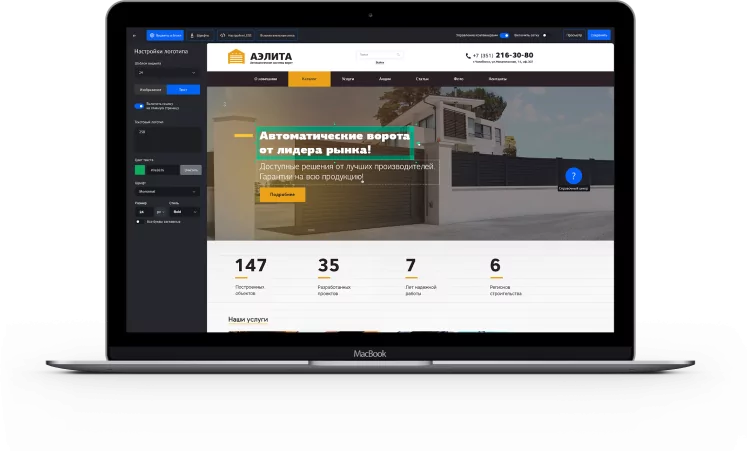Open the Bold style dropdown
The image size is (747, 451).
pos(184,212)
